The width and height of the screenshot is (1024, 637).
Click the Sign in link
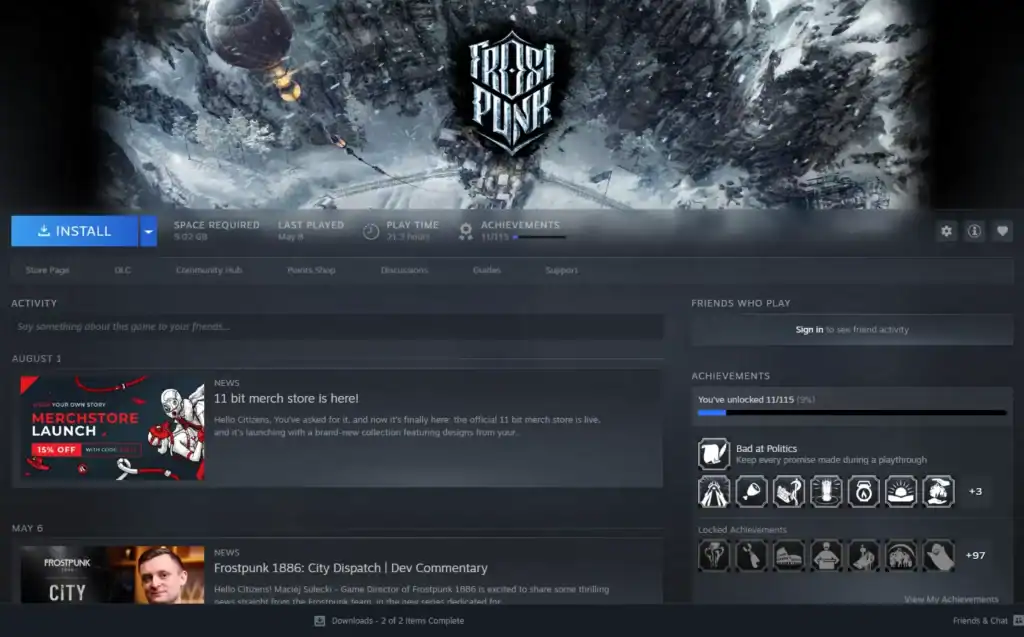(809, 329)
